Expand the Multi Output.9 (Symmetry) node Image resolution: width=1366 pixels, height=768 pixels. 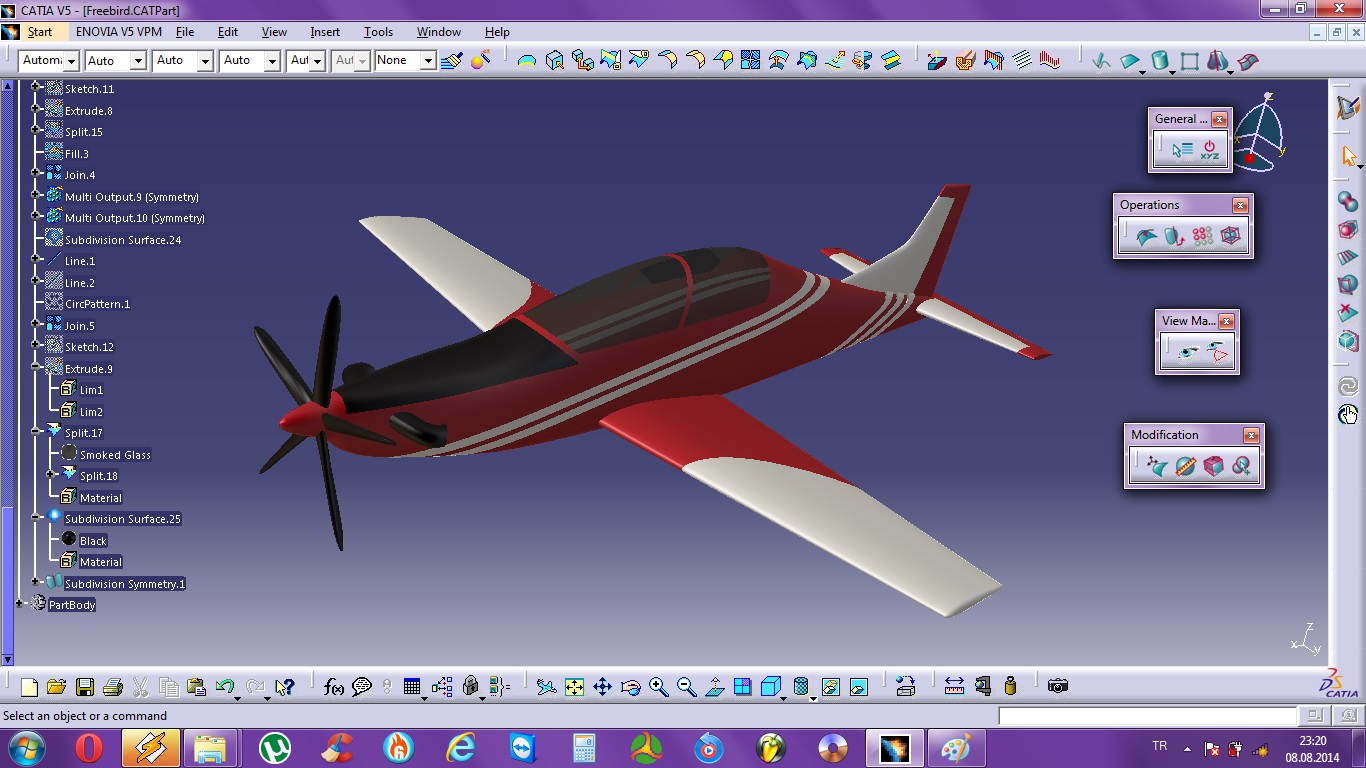coord(36,197)
